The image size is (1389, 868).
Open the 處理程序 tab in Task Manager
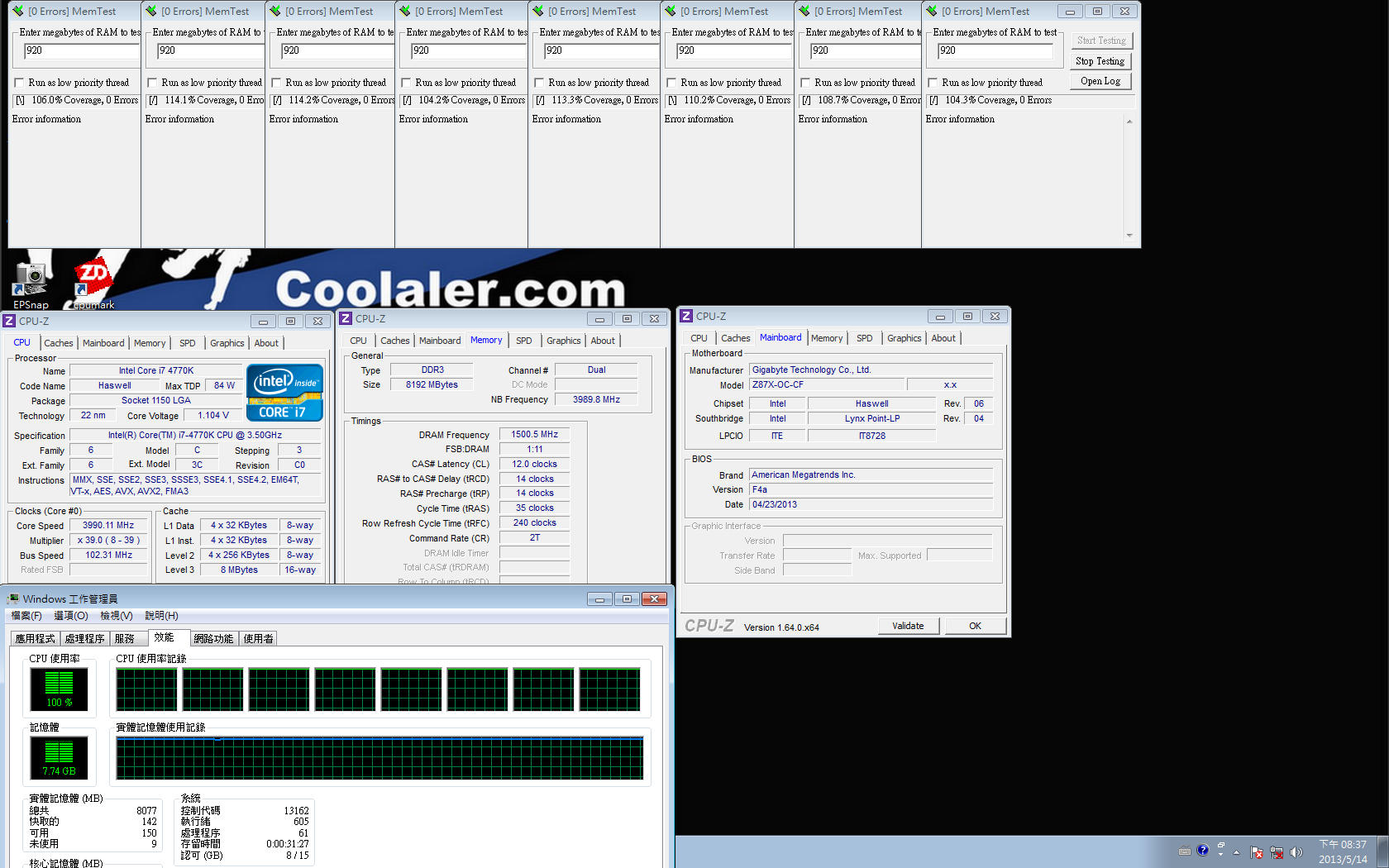click(84, 638)
